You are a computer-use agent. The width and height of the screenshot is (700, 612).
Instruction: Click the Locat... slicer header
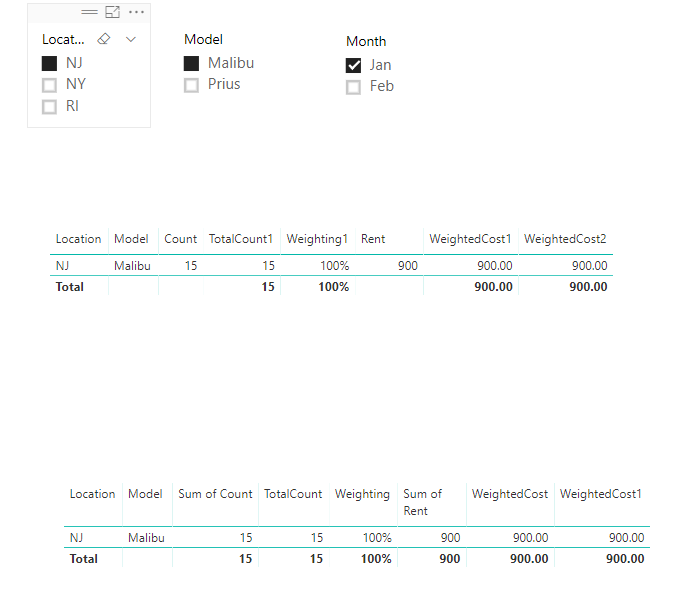pos(63,39)
